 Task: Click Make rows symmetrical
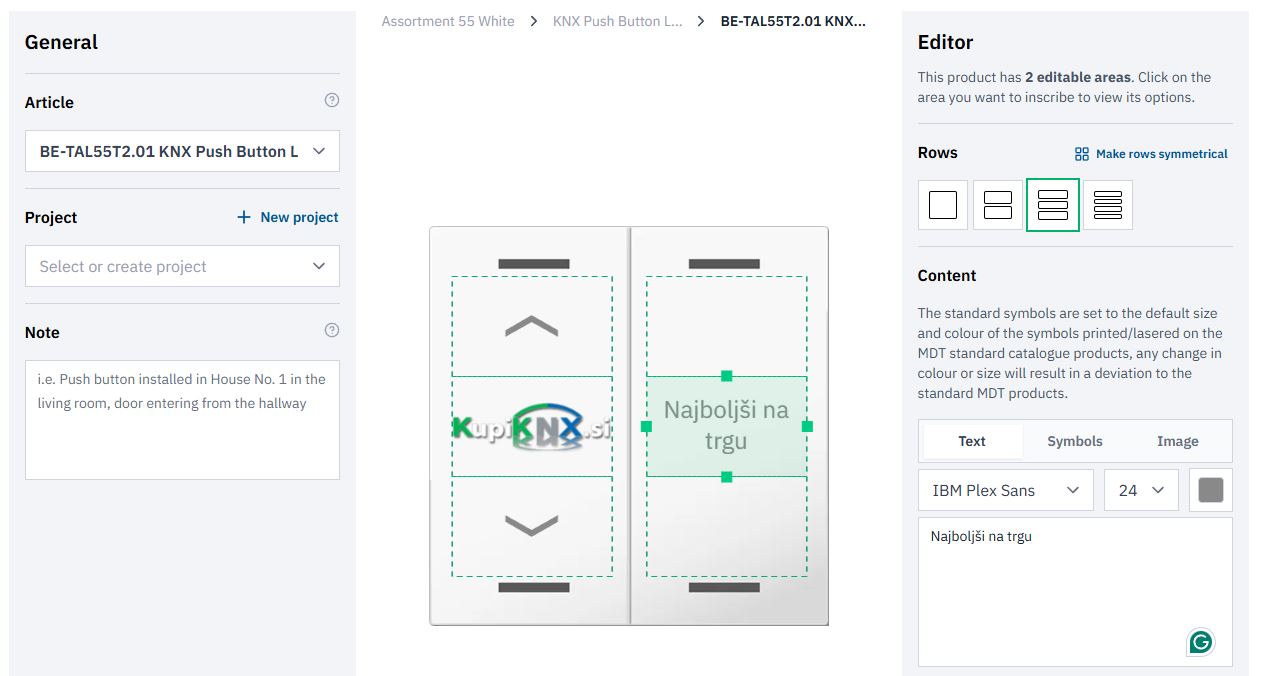(x=1162, y=154)
